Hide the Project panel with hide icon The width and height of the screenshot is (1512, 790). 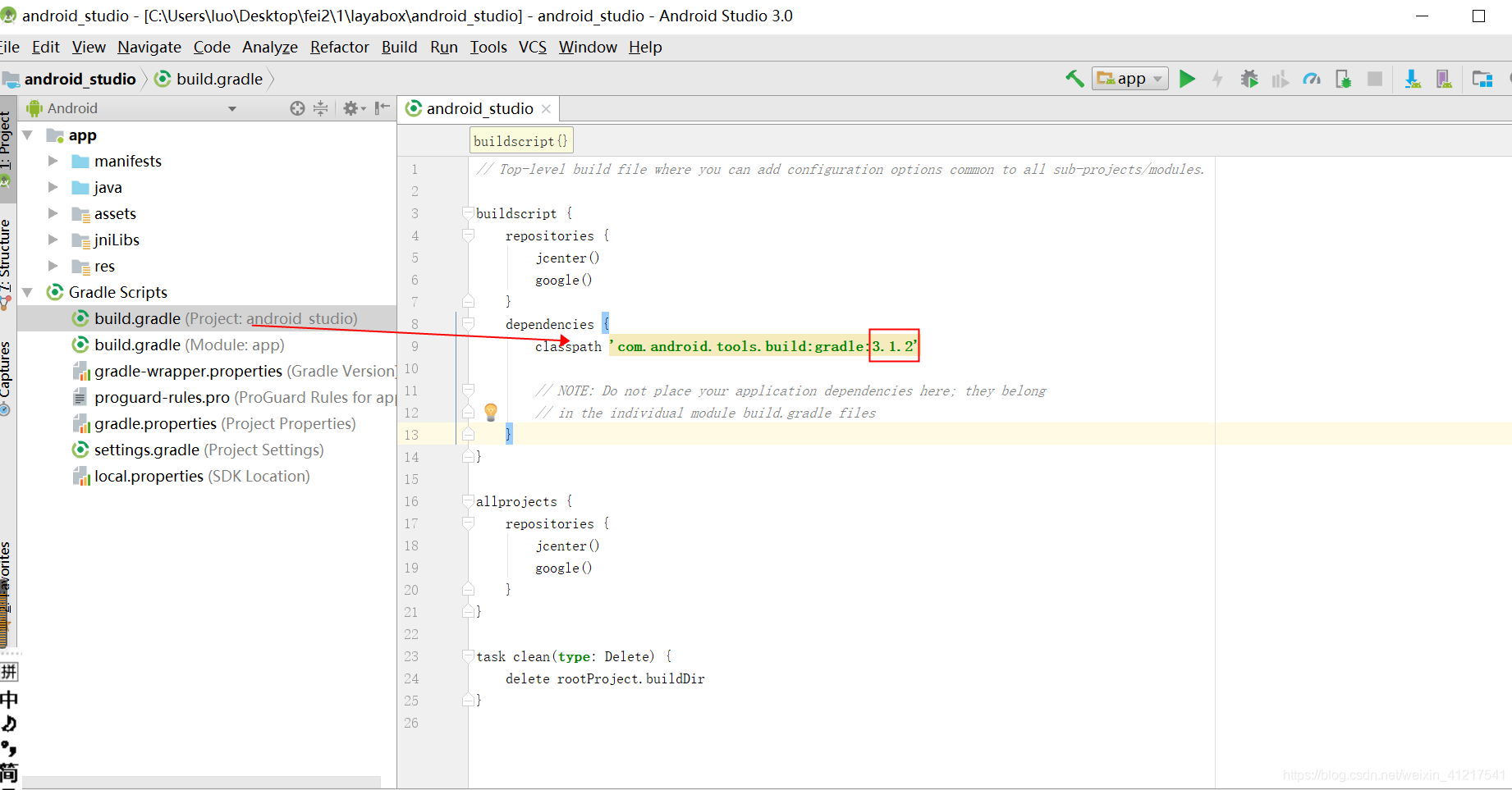382,108
